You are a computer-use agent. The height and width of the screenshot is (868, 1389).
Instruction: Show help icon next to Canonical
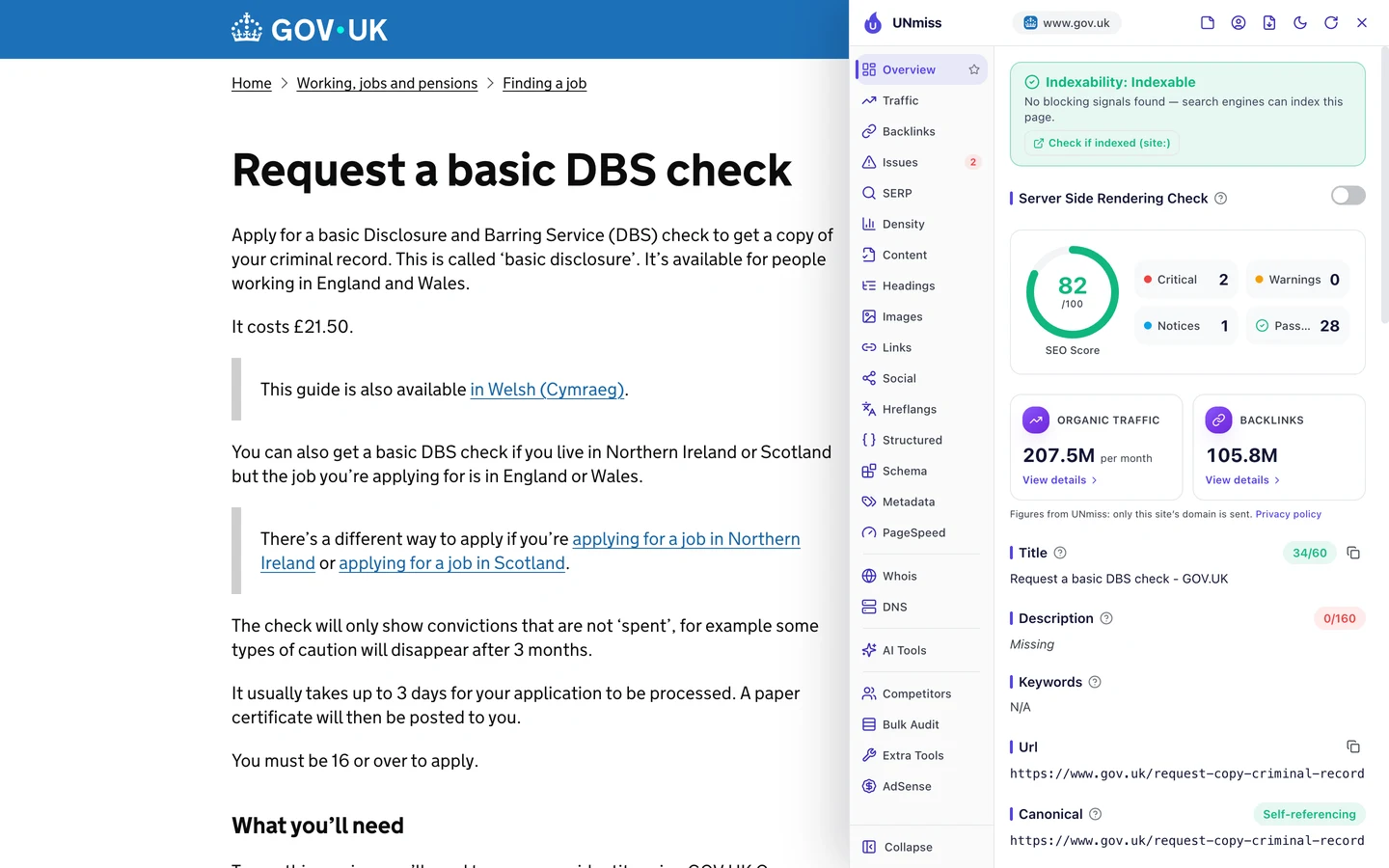[1095, 814]
